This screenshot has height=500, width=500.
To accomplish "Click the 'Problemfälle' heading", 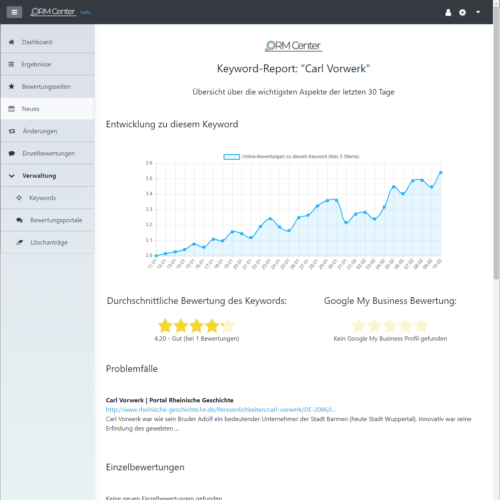I will 132,369.
